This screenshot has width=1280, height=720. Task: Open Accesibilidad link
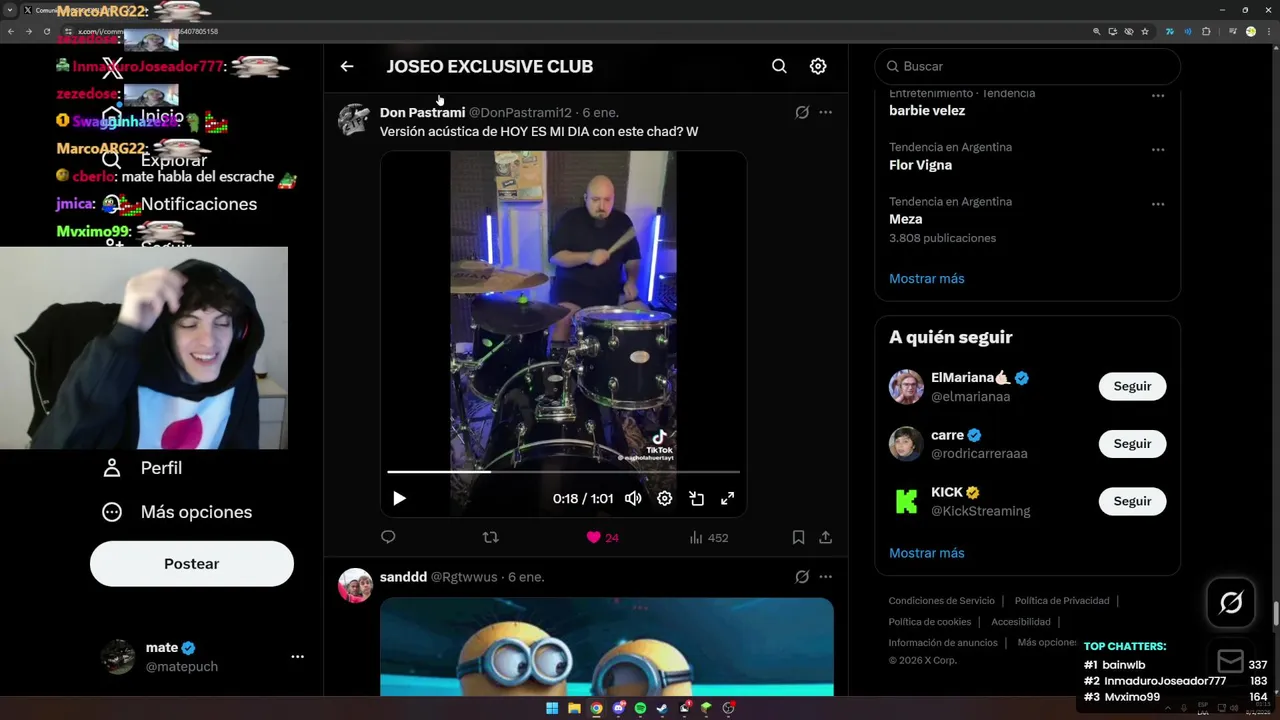1021,622
